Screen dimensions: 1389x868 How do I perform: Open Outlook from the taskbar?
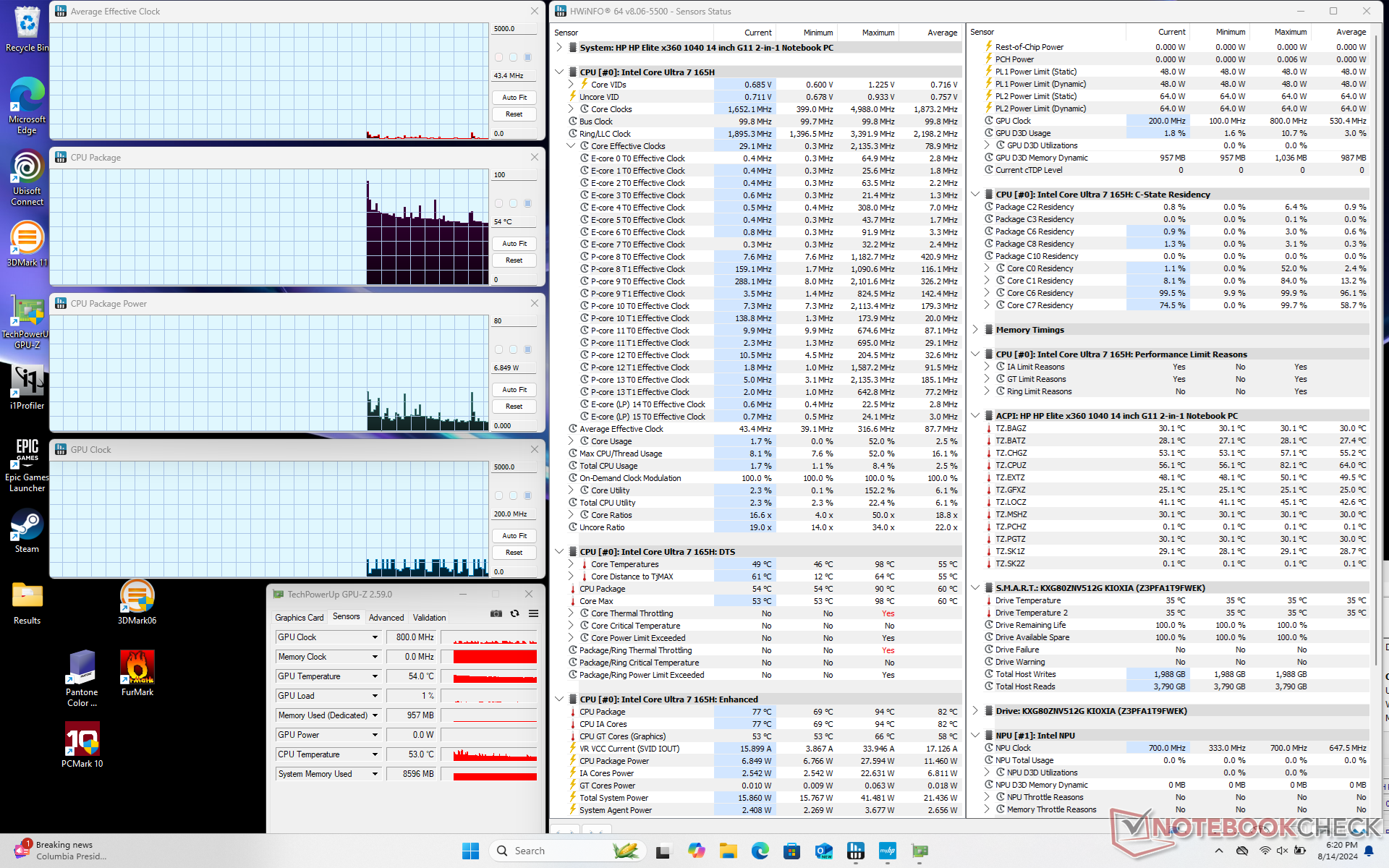[x=823, y=851]
